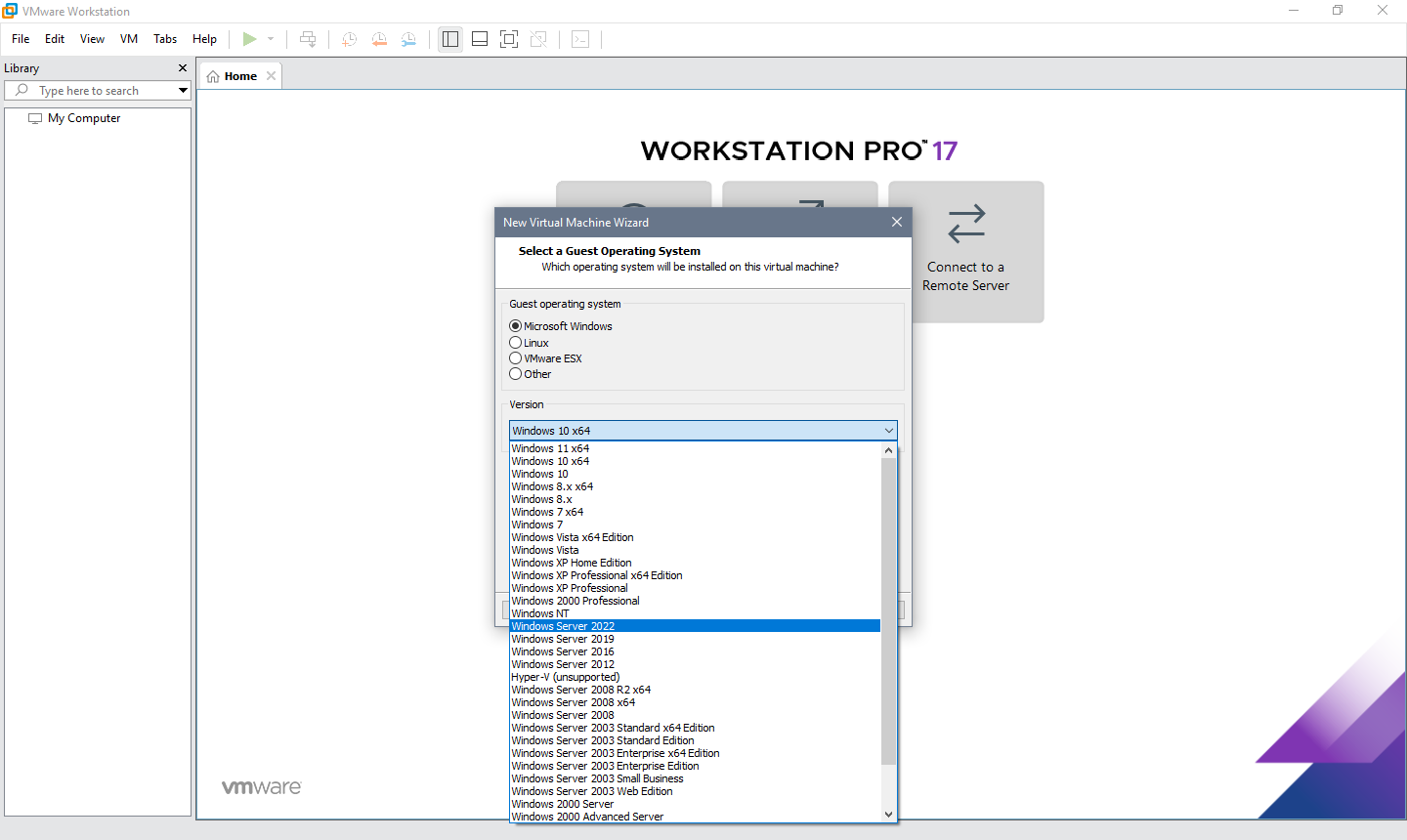Open the File menu
Image resolution: width=1407 pixels, height=840 pixels.
click(21, 39)
